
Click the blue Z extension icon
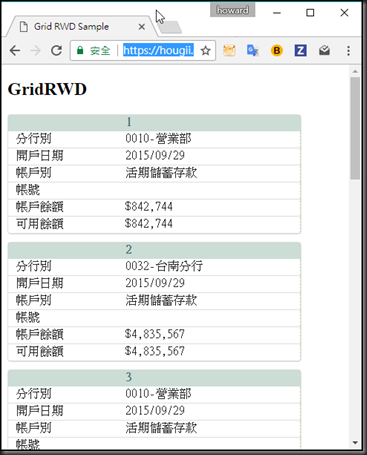click(x=300, y=50)
